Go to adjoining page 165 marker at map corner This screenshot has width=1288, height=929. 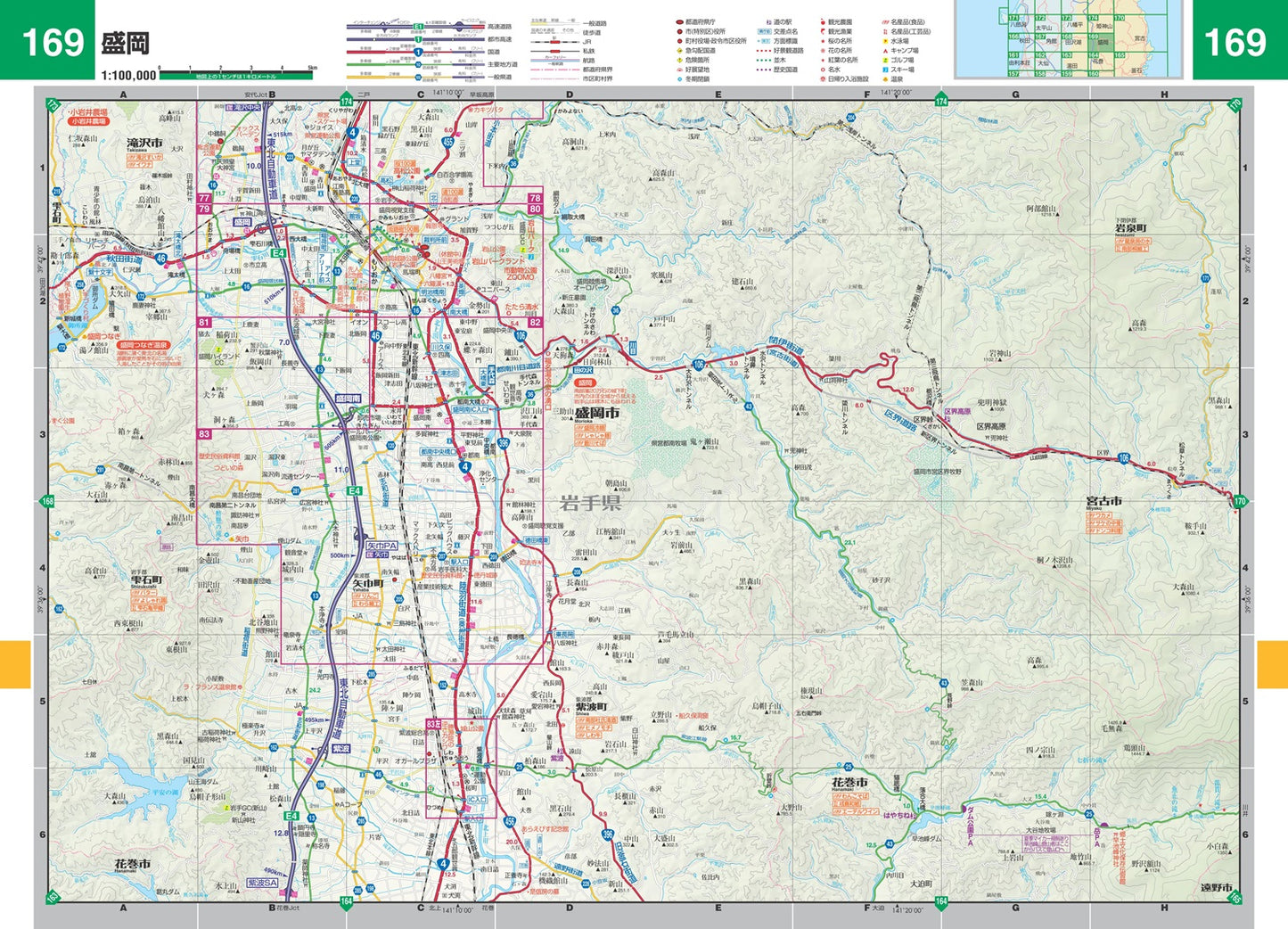pos(1235,897)
